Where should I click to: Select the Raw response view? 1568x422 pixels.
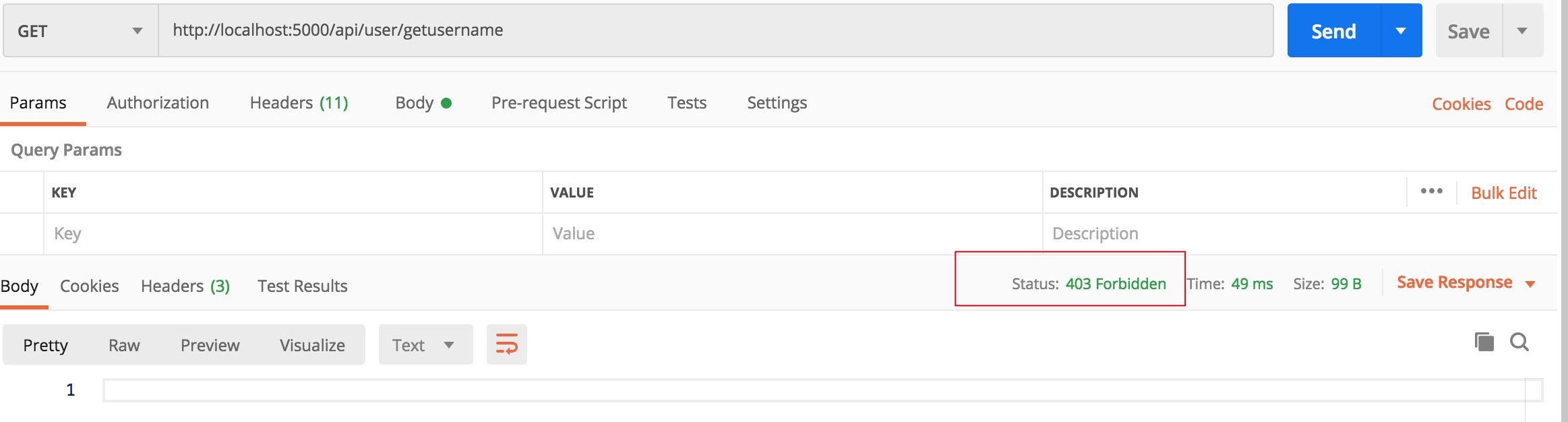(x=124, y=345)
